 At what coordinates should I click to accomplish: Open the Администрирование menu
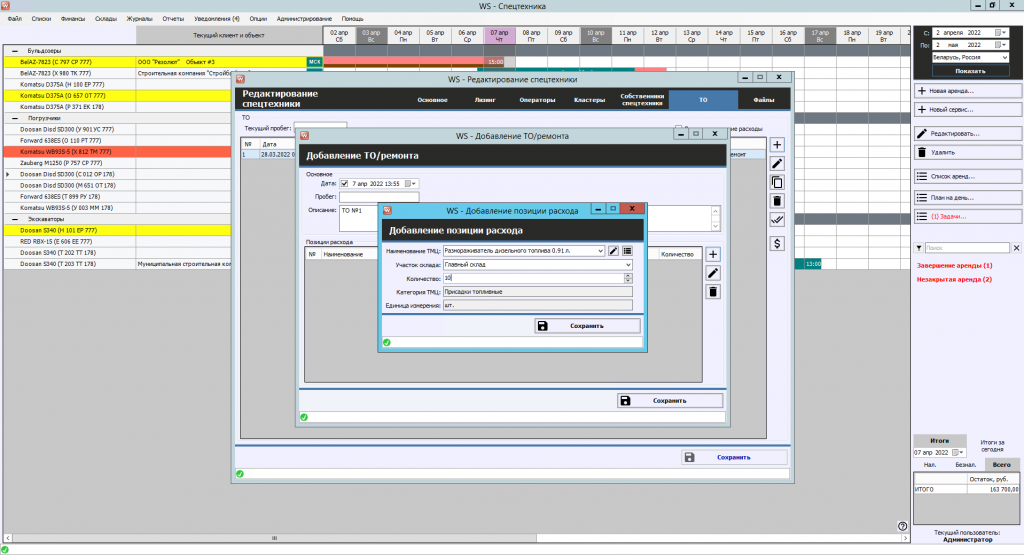click(304, 19)
